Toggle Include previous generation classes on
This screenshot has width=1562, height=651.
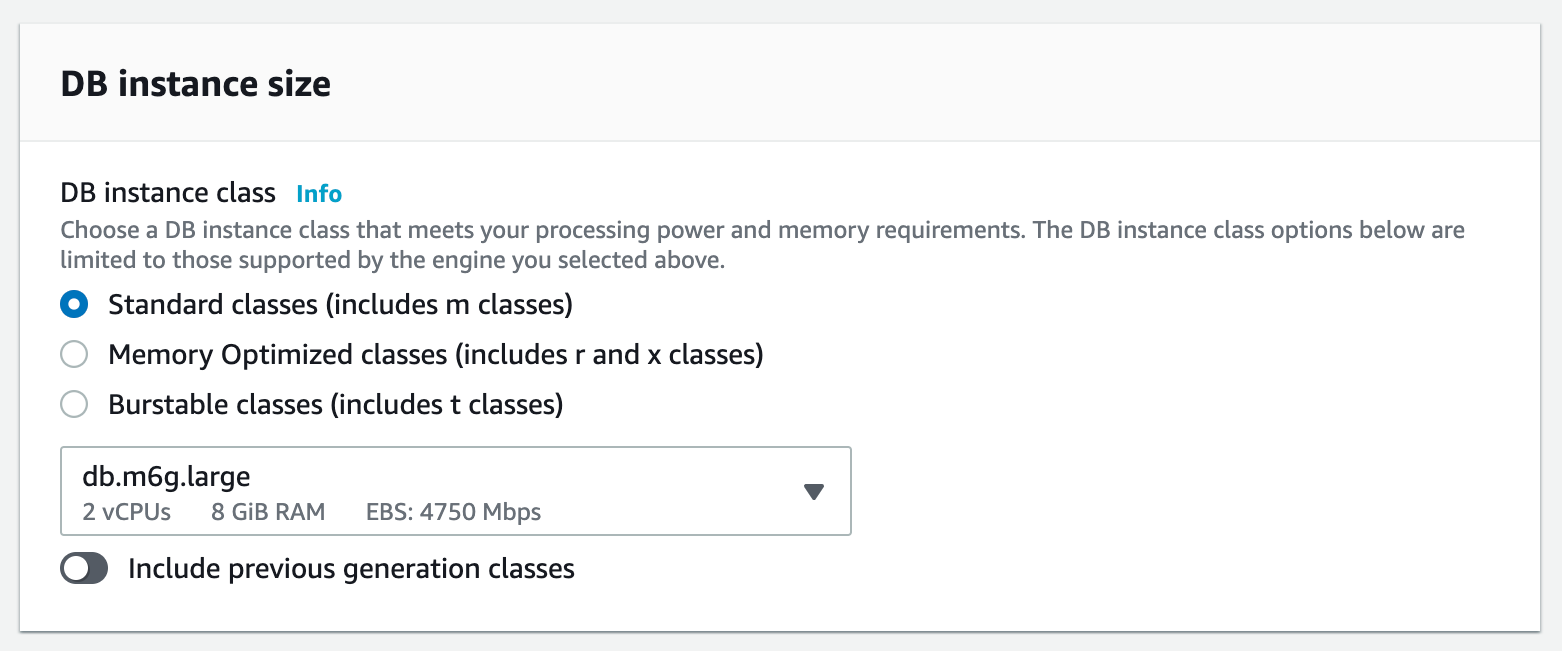click(x=84, y=568)
